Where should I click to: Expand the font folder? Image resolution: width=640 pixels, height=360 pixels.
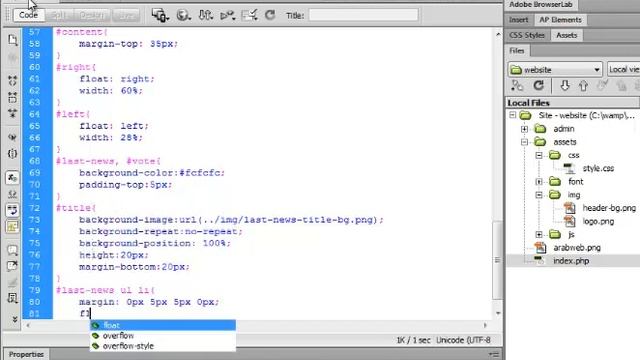click(x=539, y=182)
